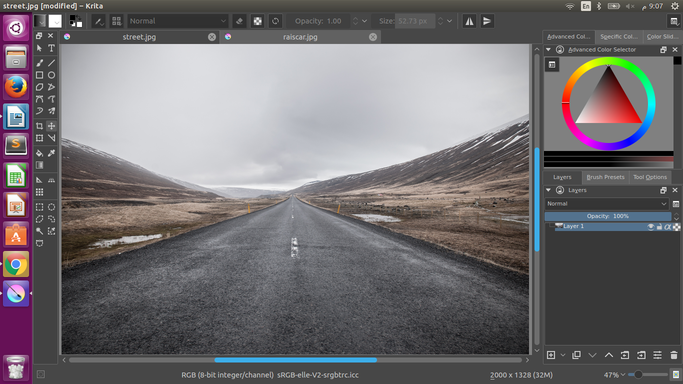Viewport: 683px width, 384px height.
Task: Open layer properties sliders icon
Action: [x=657, y=355]
